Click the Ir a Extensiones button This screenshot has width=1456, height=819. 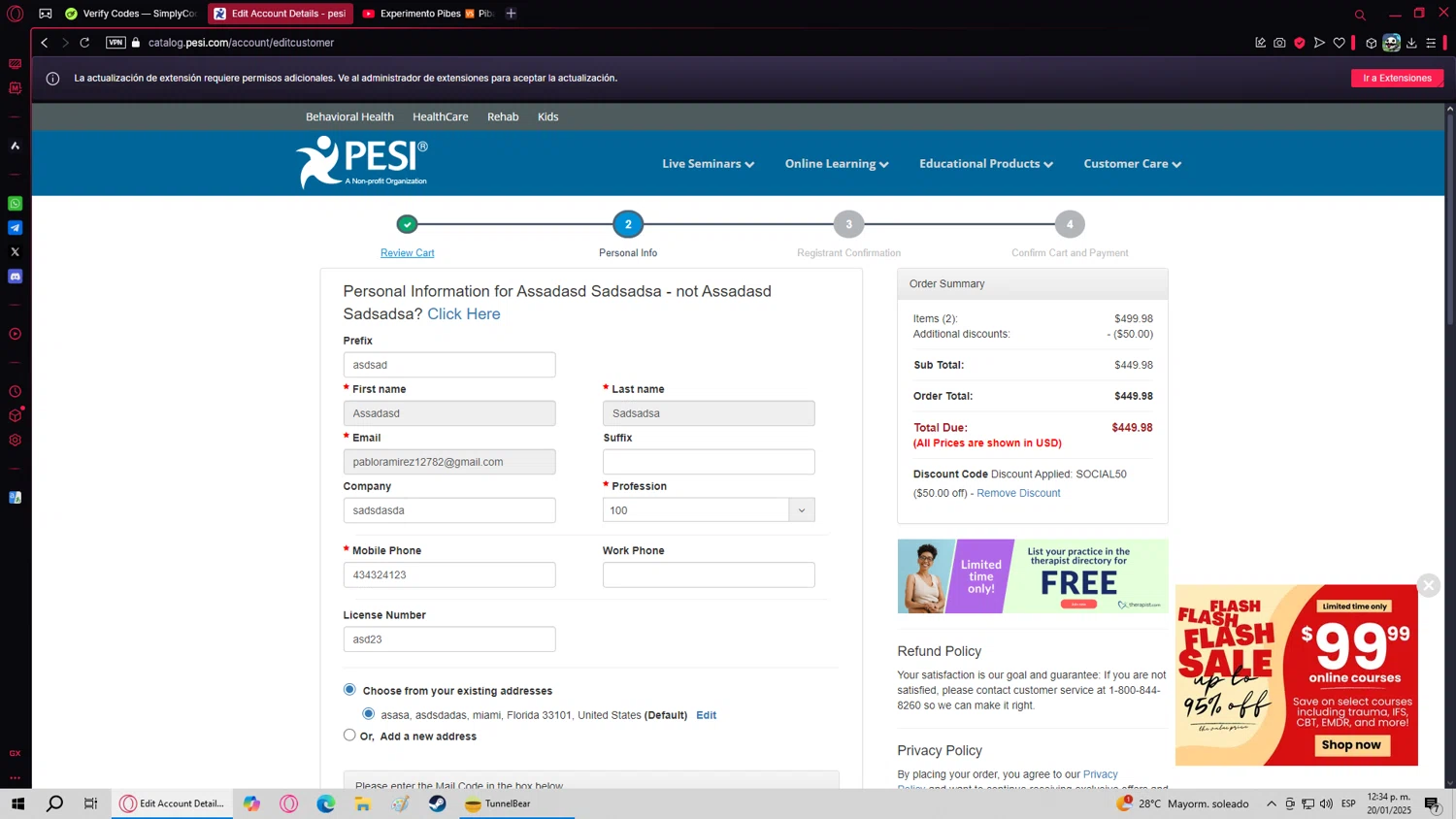click(x=1397, y=79)
